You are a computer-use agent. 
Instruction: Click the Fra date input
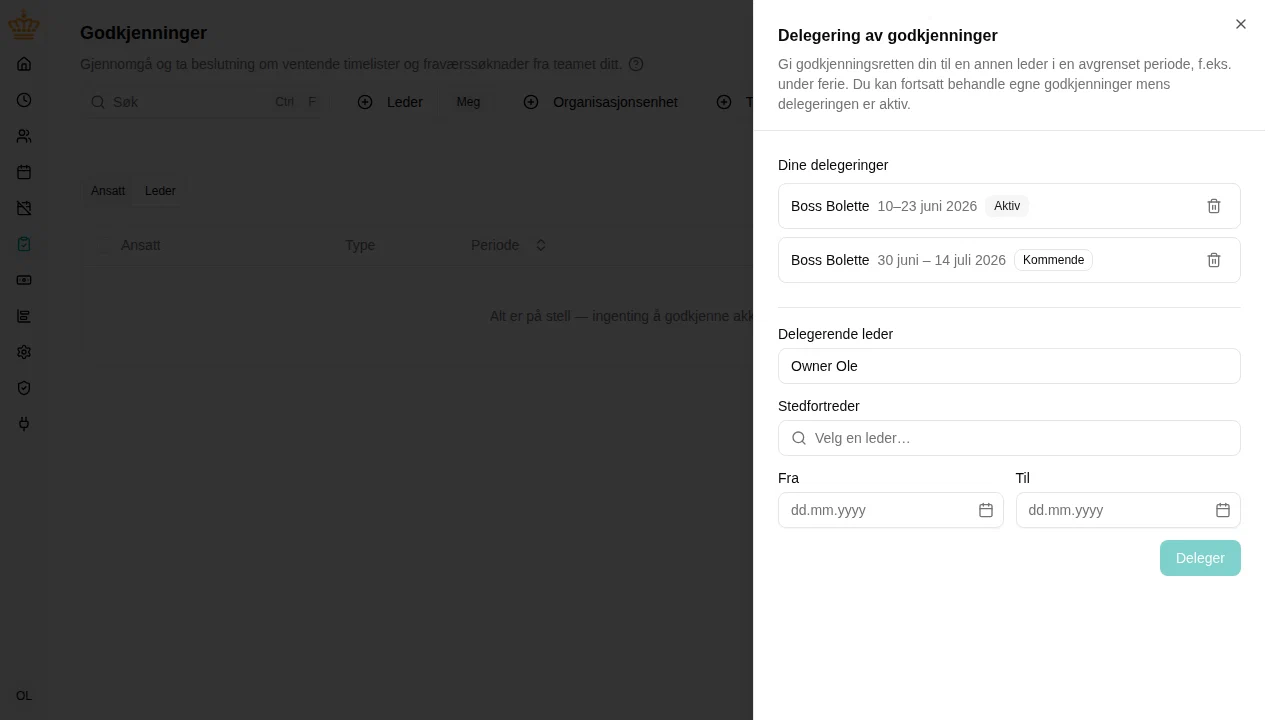coord(890,510)
